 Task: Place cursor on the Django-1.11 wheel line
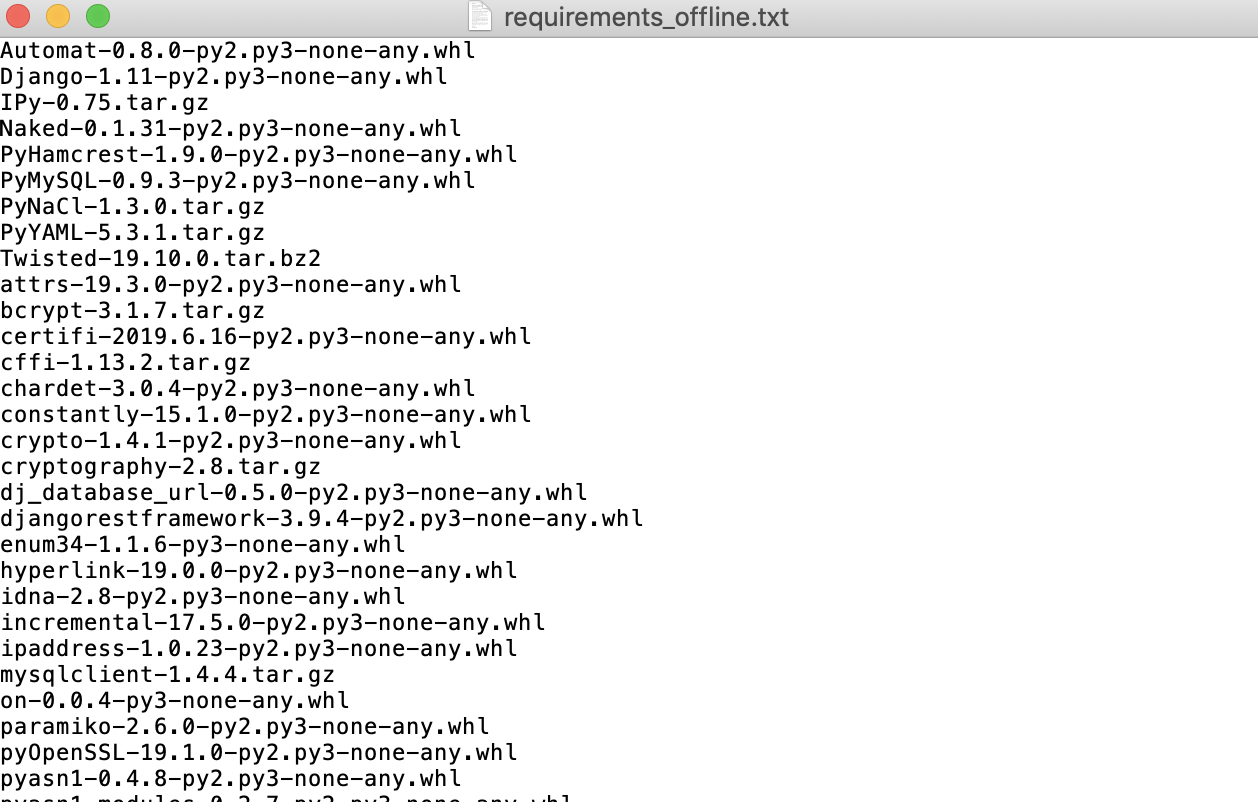coord(224,76)
